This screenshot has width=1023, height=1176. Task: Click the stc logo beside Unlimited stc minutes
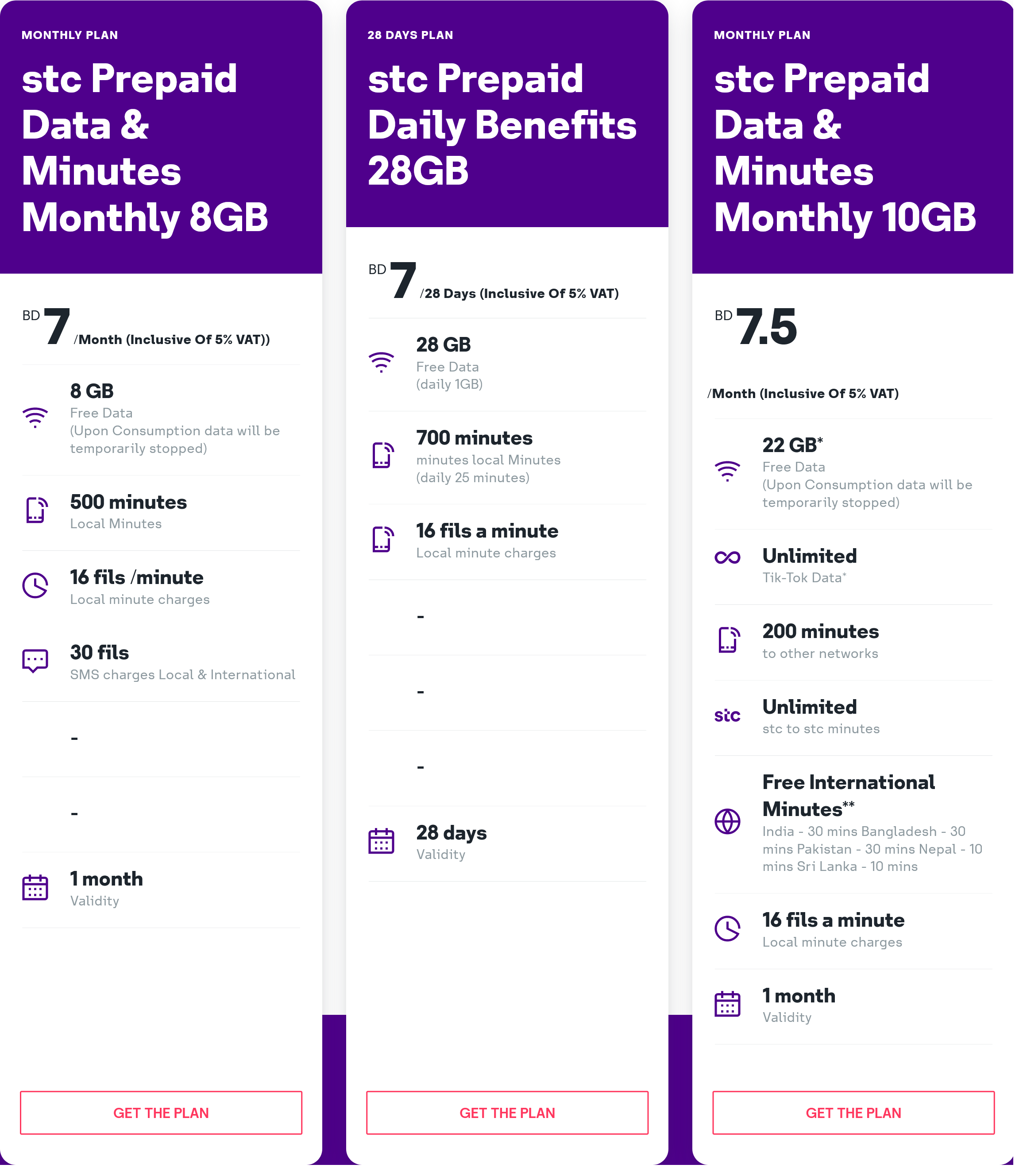(728, 716)
